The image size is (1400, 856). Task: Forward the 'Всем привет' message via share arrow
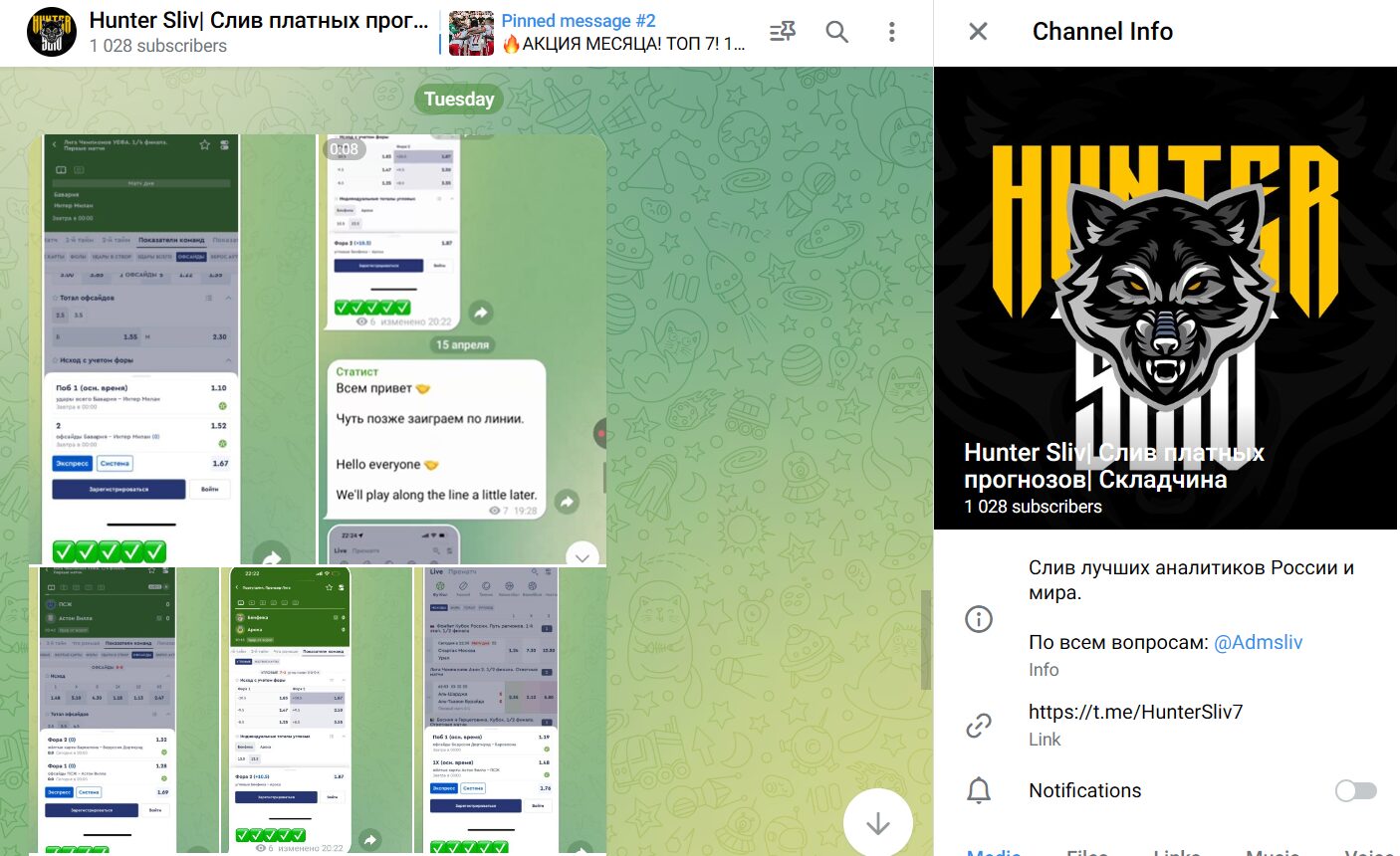567,501
